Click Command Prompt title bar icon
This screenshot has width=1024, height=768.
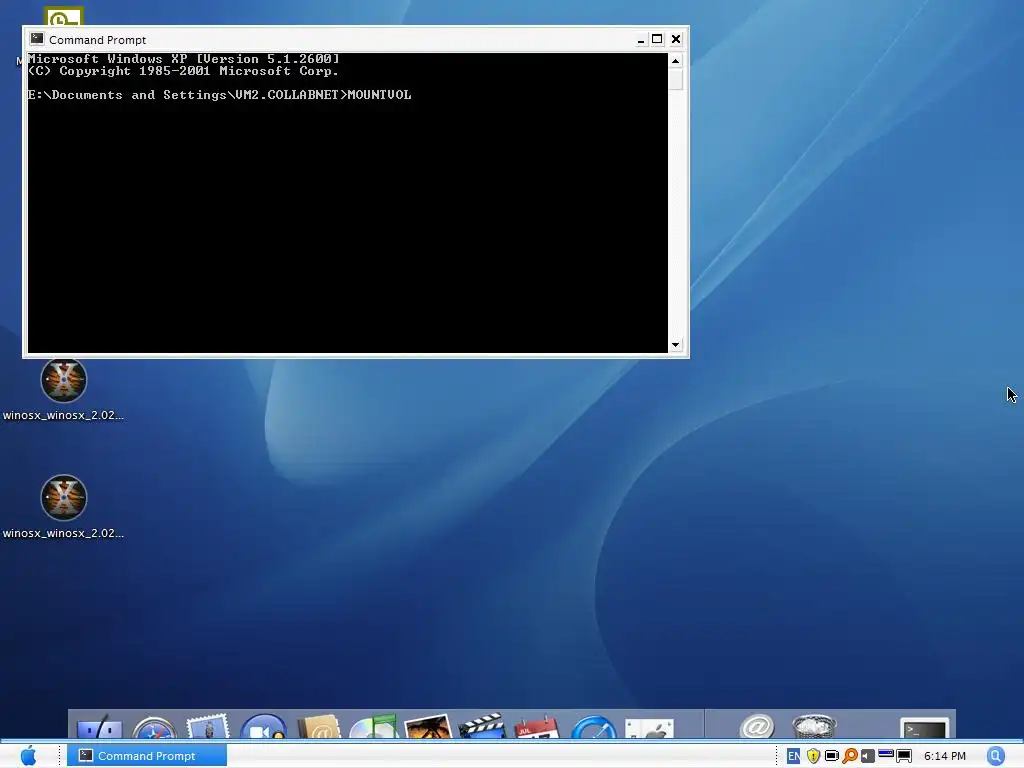[37, 39]
